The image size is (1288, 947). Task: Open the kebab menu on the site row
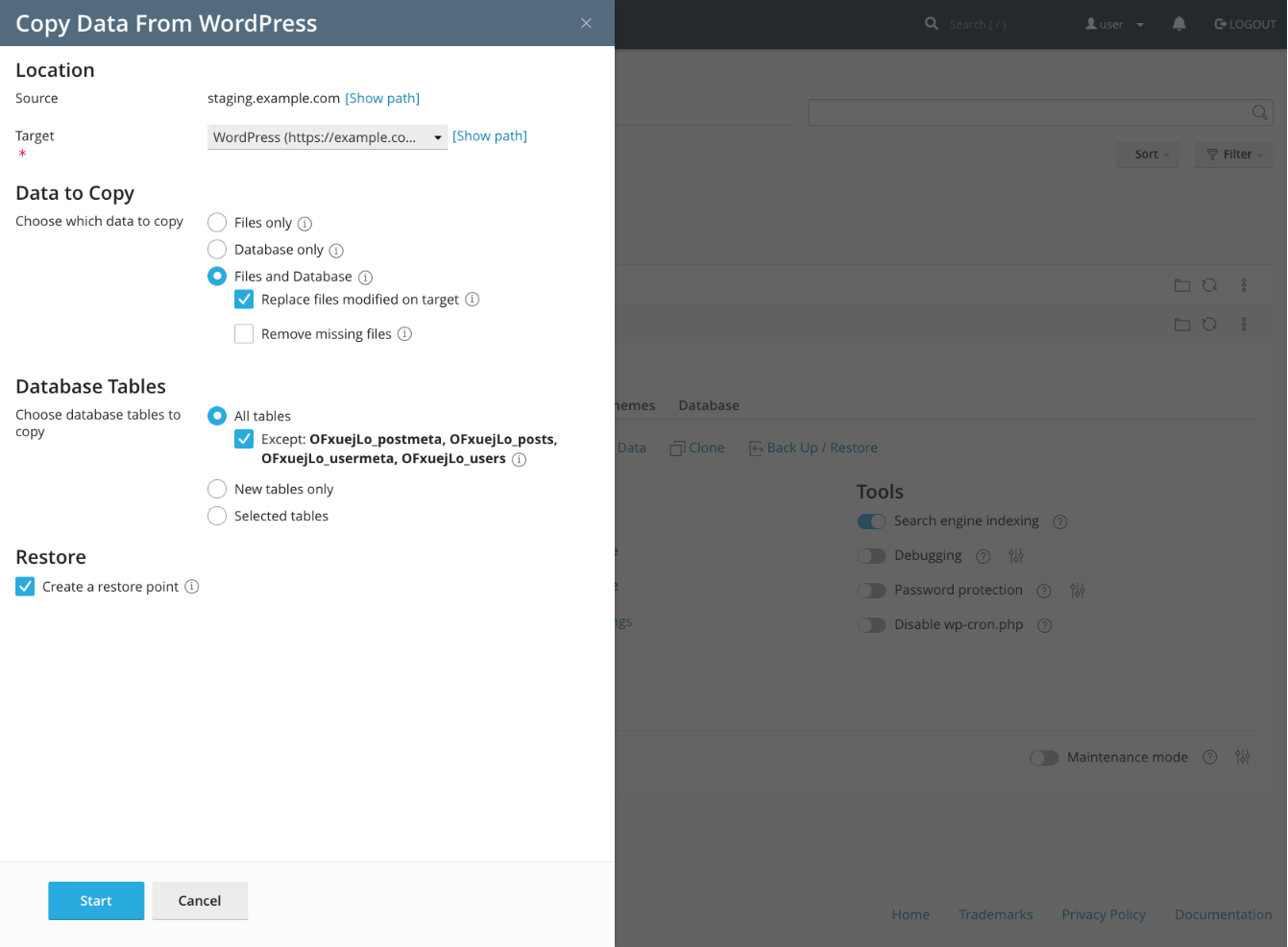pyautogui.click(x=1244, y=284)
